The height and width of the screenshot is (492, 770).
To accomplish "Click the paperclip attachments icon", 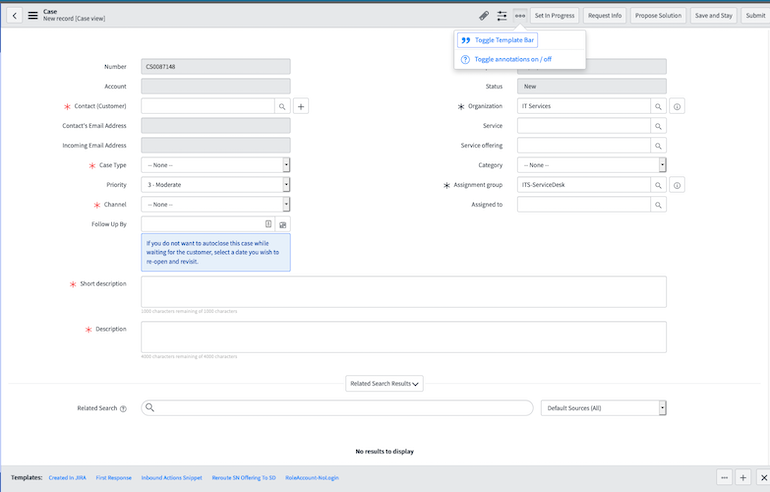I will pos(484,16).
